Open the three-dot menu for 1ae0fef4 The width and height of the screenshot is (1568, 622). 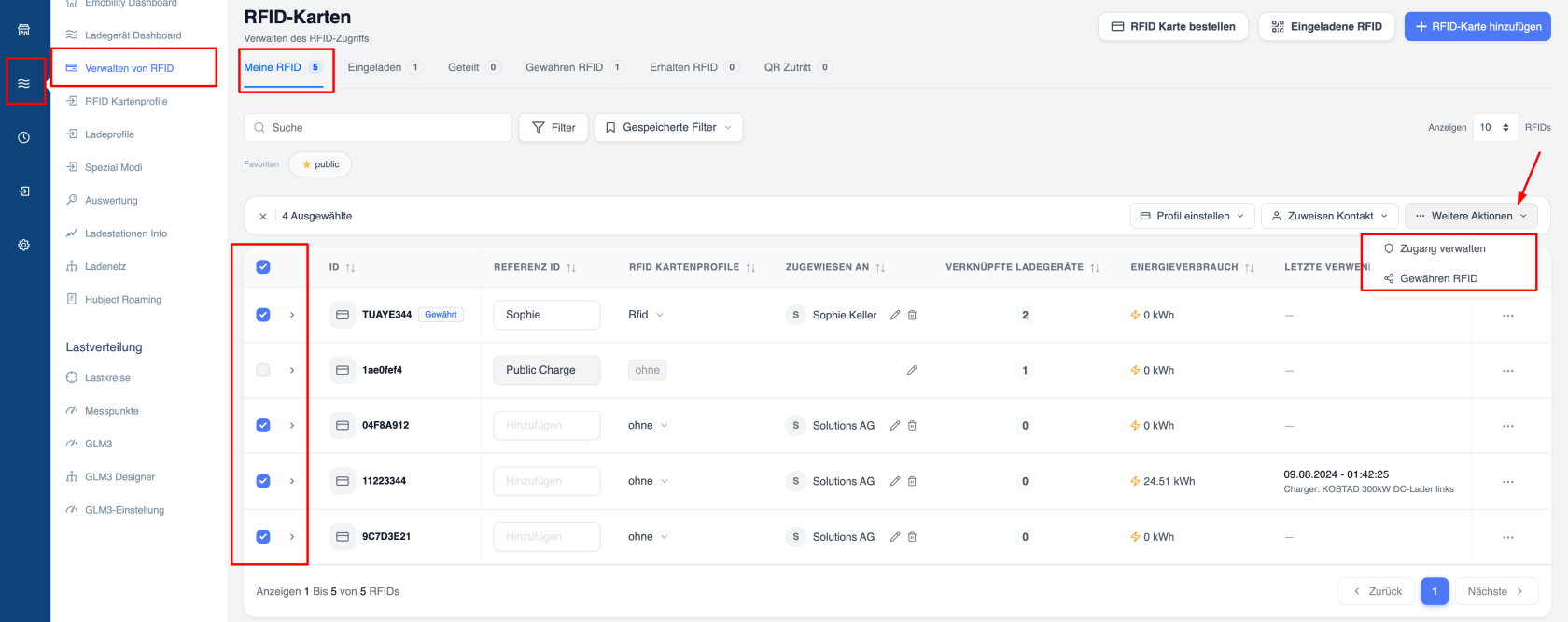coord(1507,371)
